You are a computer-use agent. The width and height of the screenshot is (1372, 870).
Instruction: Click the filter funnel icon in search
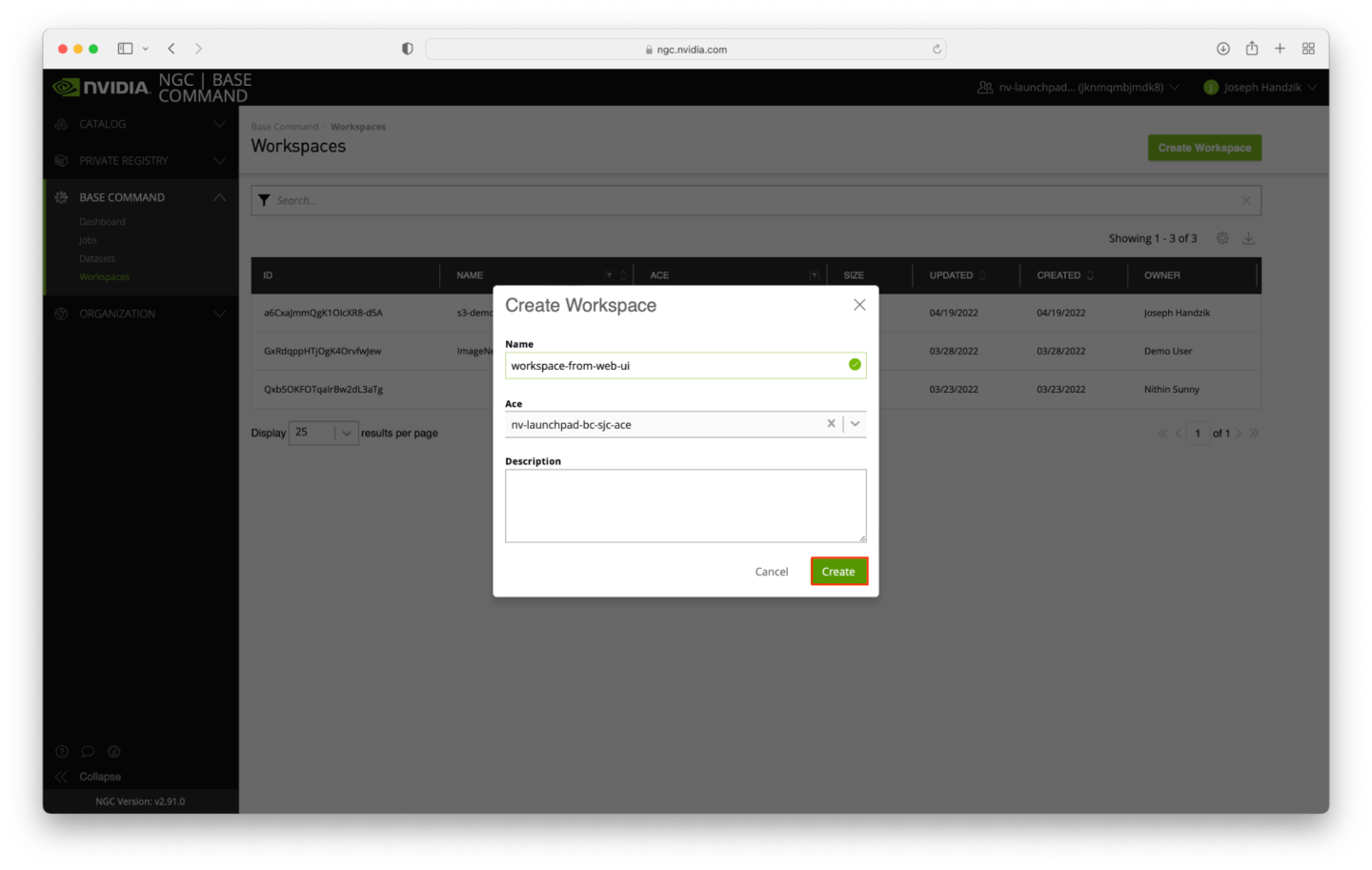265,200
